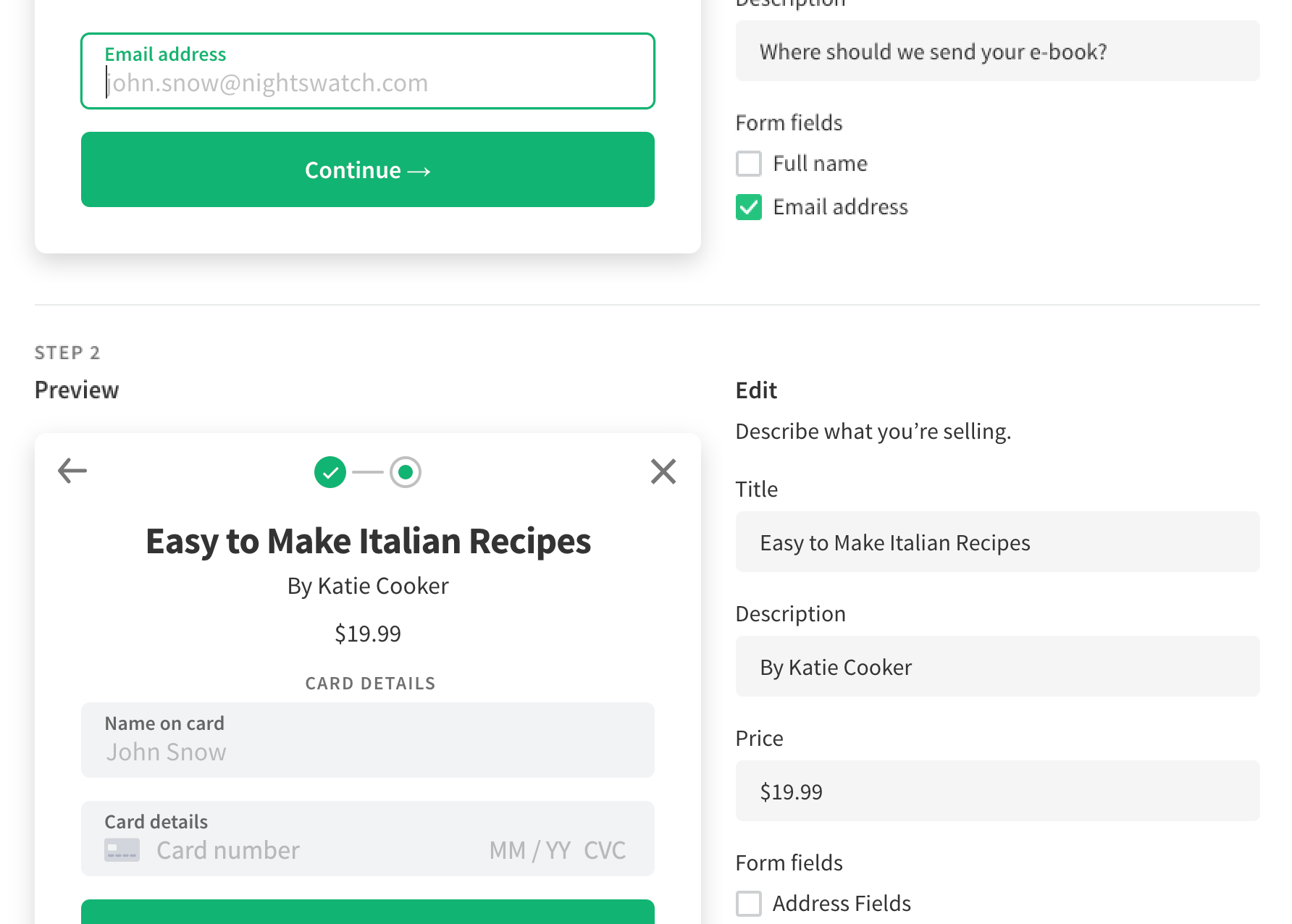
Task: Focus the Email address input in preview
Action: (368, 83)
